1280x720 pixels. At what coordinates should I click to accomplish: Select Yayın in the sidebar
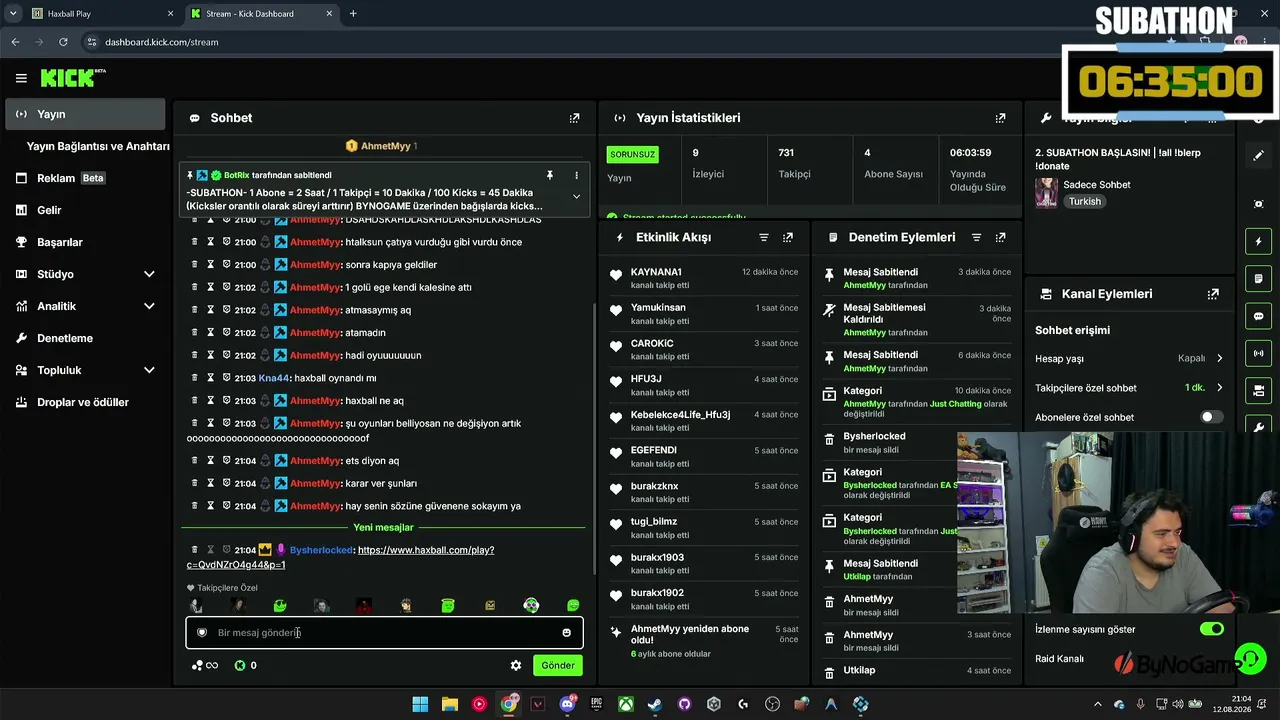[85, 114]
